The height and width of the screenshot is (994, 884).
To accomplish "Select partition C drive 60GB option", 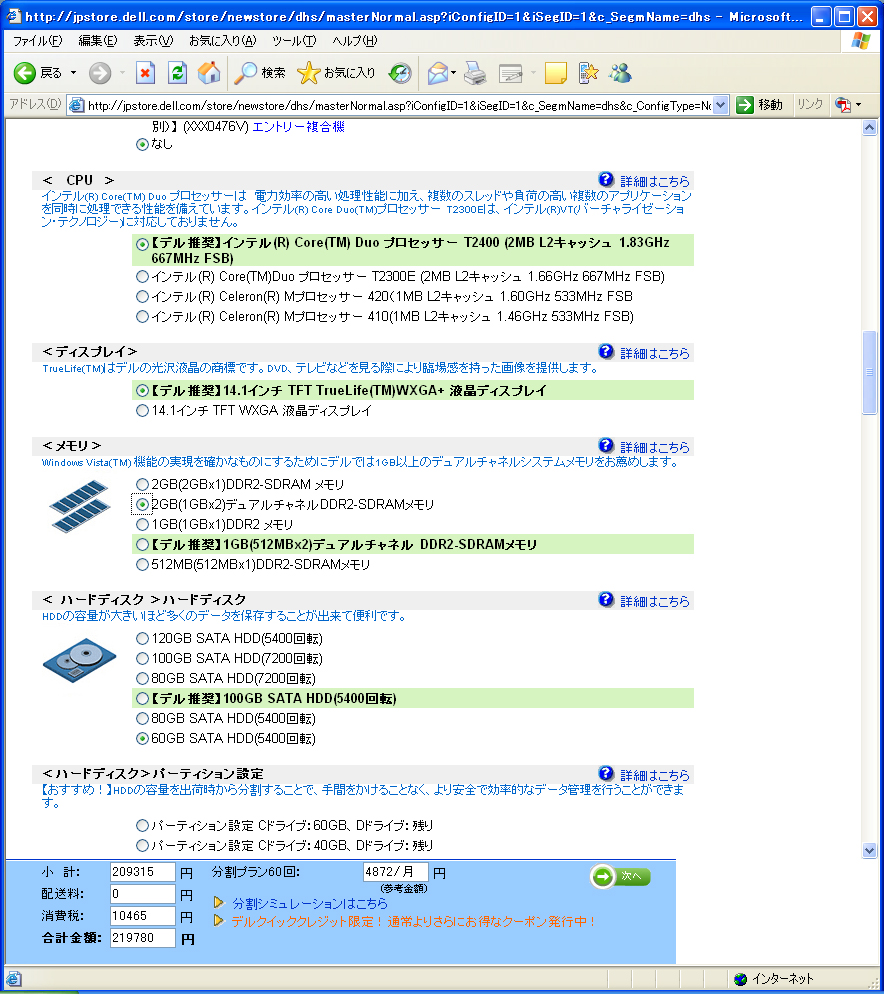I will (x=143, y=825).
